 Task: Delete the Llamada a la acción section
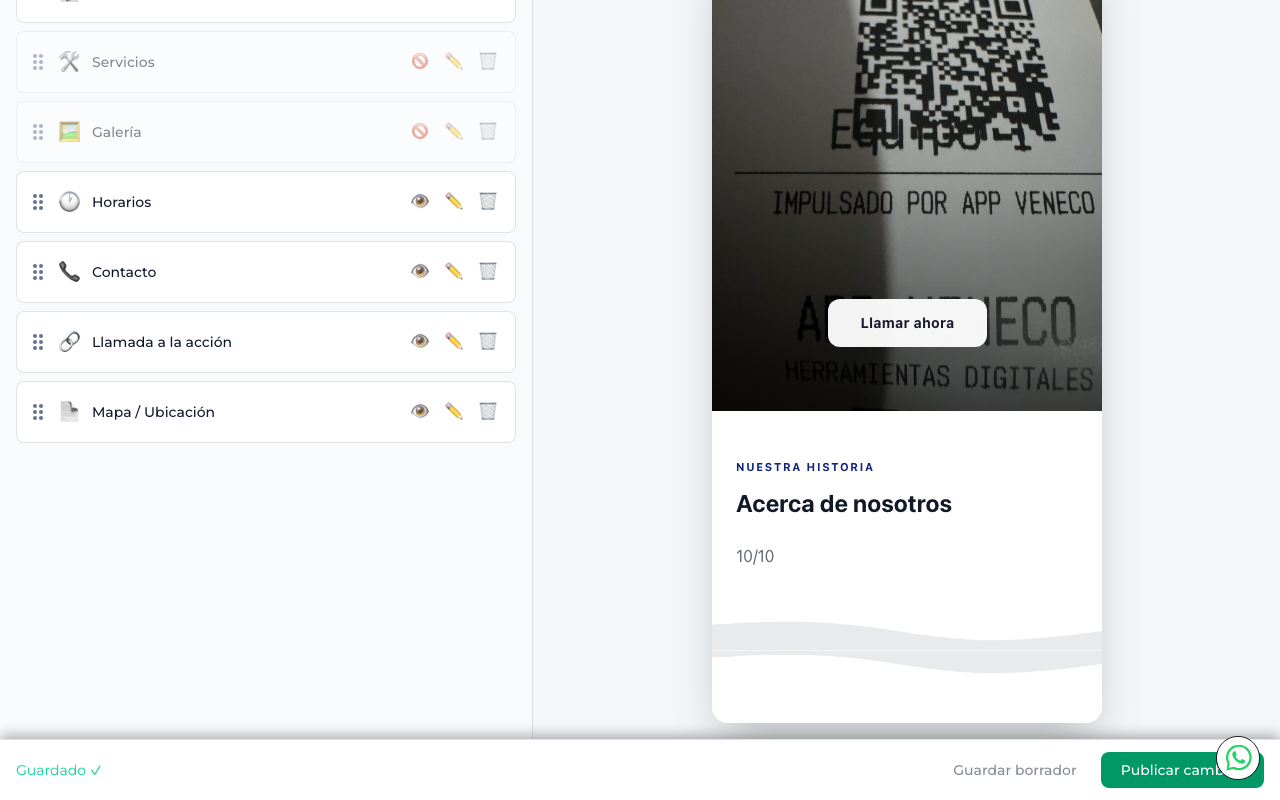pos(488,341)
